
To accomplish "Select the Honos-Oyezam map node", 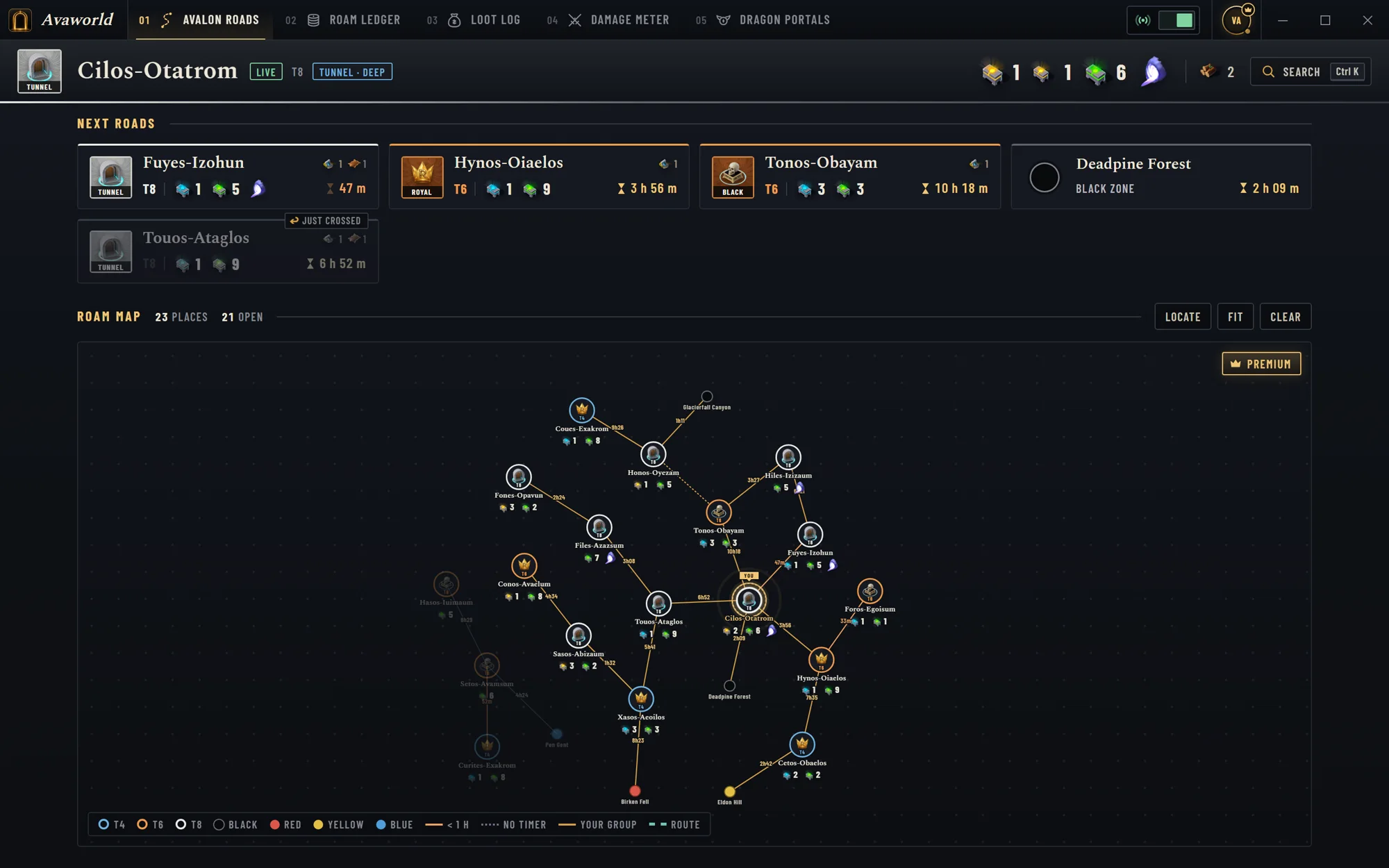I will (x=653, y=454).
